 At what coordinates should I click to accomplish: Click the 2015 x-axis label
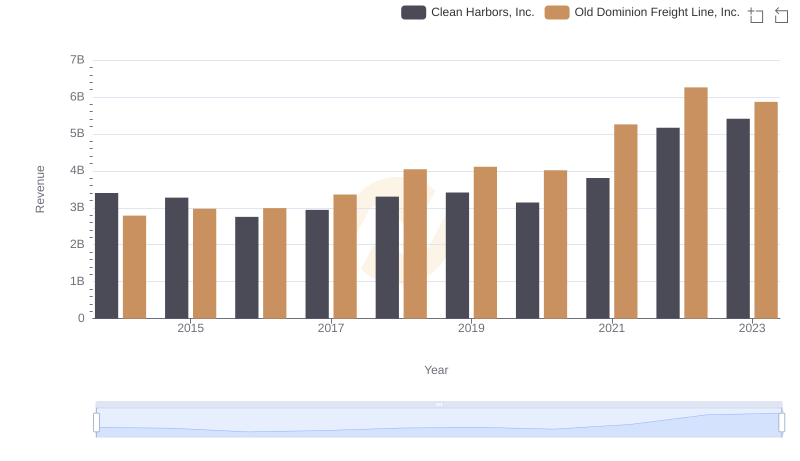coord(190,328)
